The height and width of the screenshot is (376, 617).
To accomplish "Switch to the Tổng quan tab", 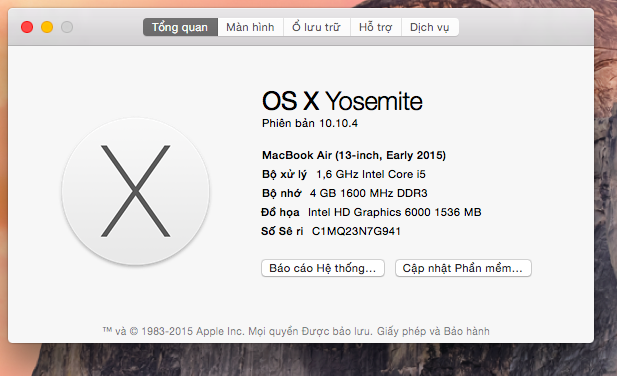I will click(x=180, y=27).
